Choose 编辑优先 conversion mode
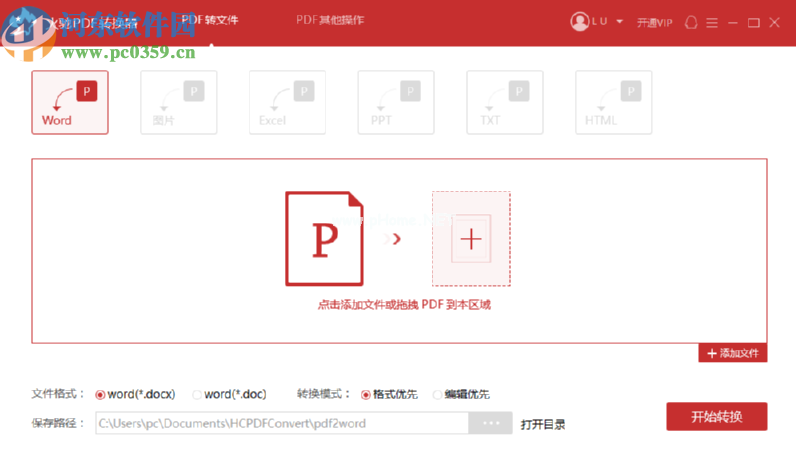796x457 pixels. click(437, 394)
